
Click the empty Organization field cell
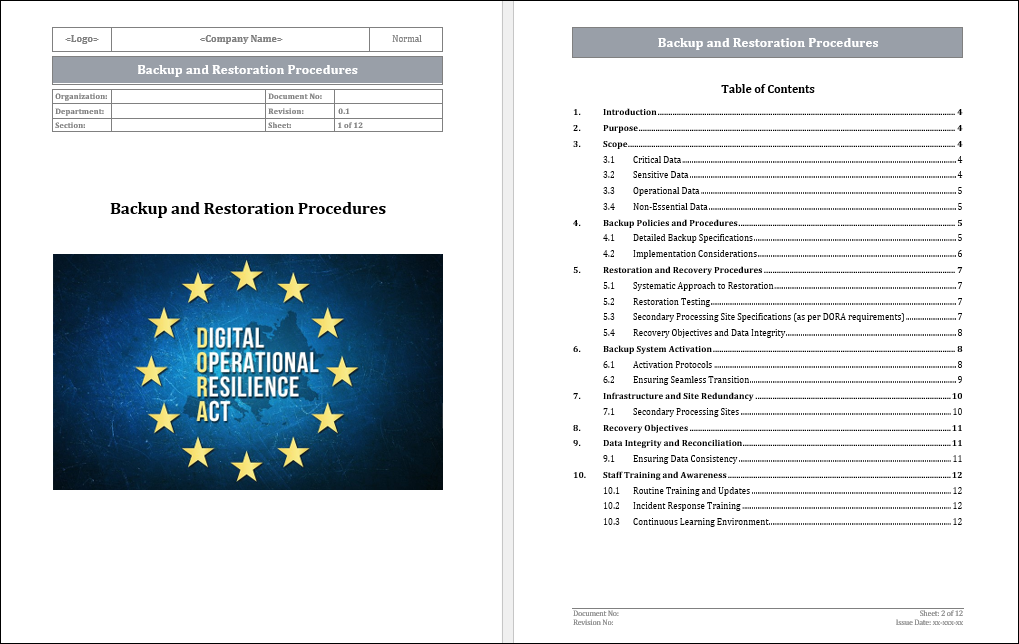pyautogui.click(x=187, y=96)
